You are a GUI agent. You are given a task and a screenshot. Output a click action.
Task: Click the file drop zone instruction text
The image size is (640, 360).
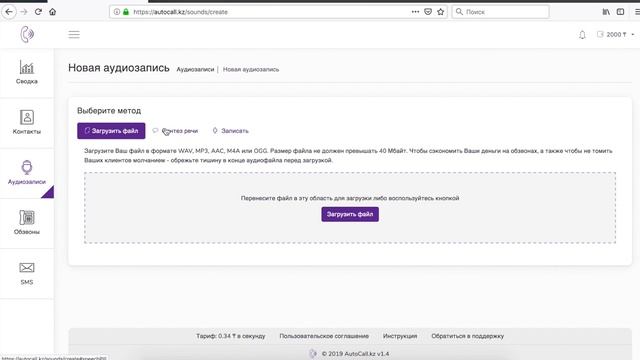tap(350, 198)
